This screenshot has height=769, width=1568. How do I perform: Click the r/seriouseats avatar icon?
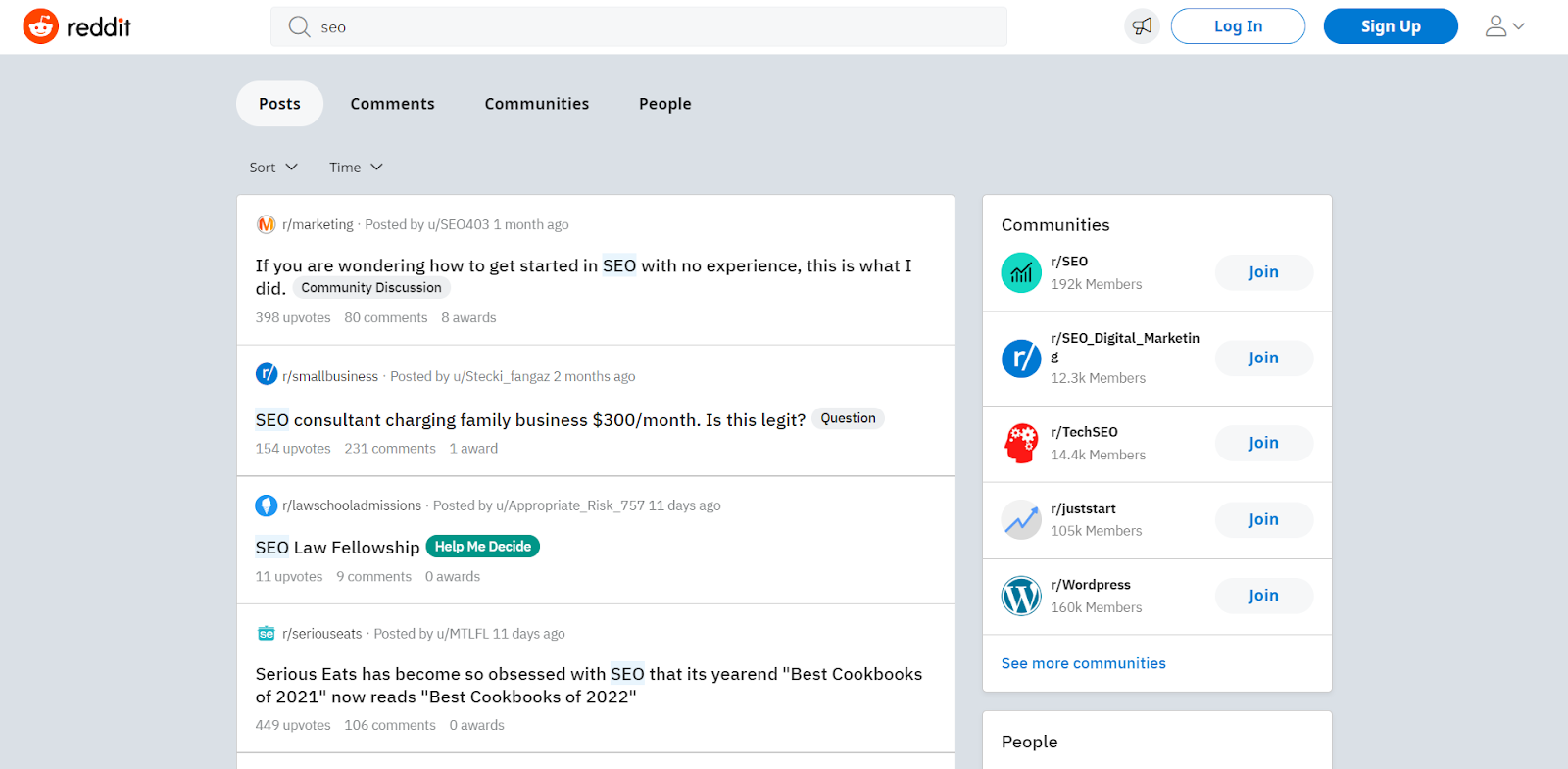tap(266, 634)
